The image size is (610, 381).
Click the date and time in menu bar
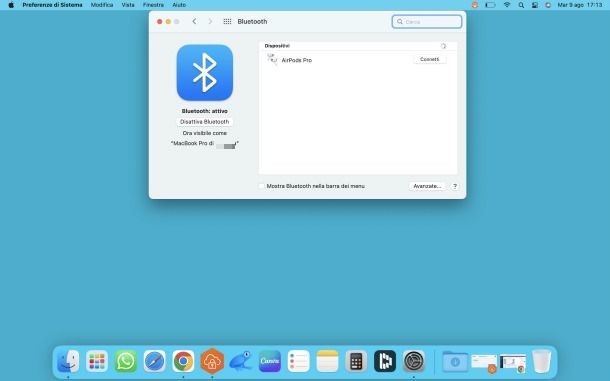[x=580, y=5]
